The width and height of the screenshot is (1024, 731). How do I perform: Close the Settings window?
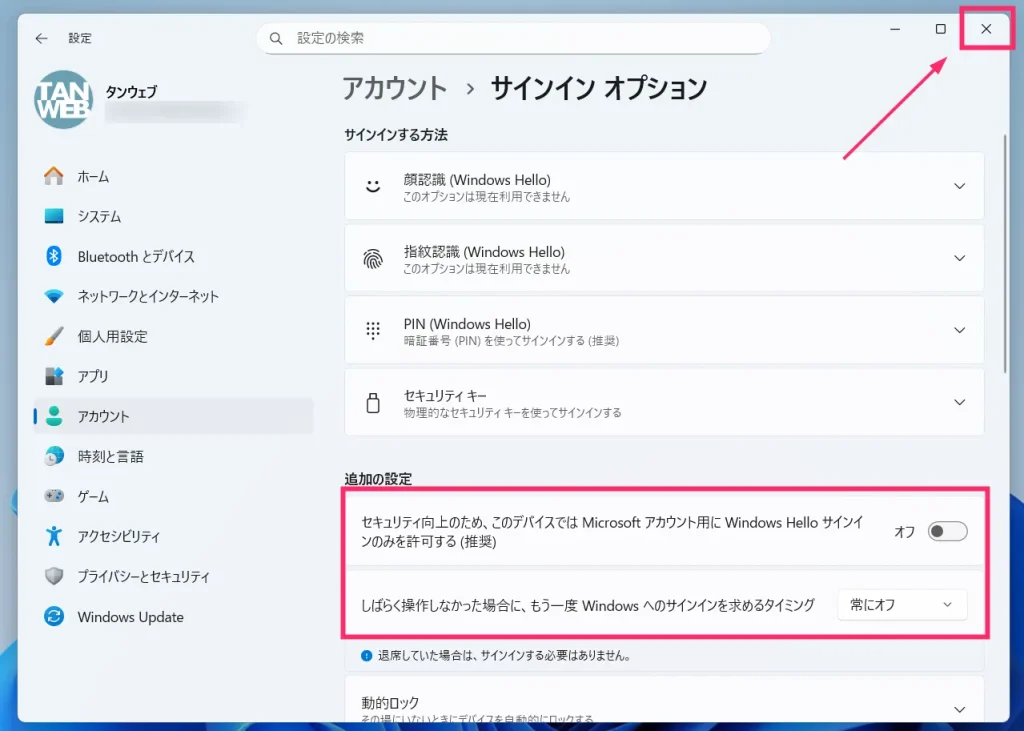pyautogui.click(x=986, y=29)
